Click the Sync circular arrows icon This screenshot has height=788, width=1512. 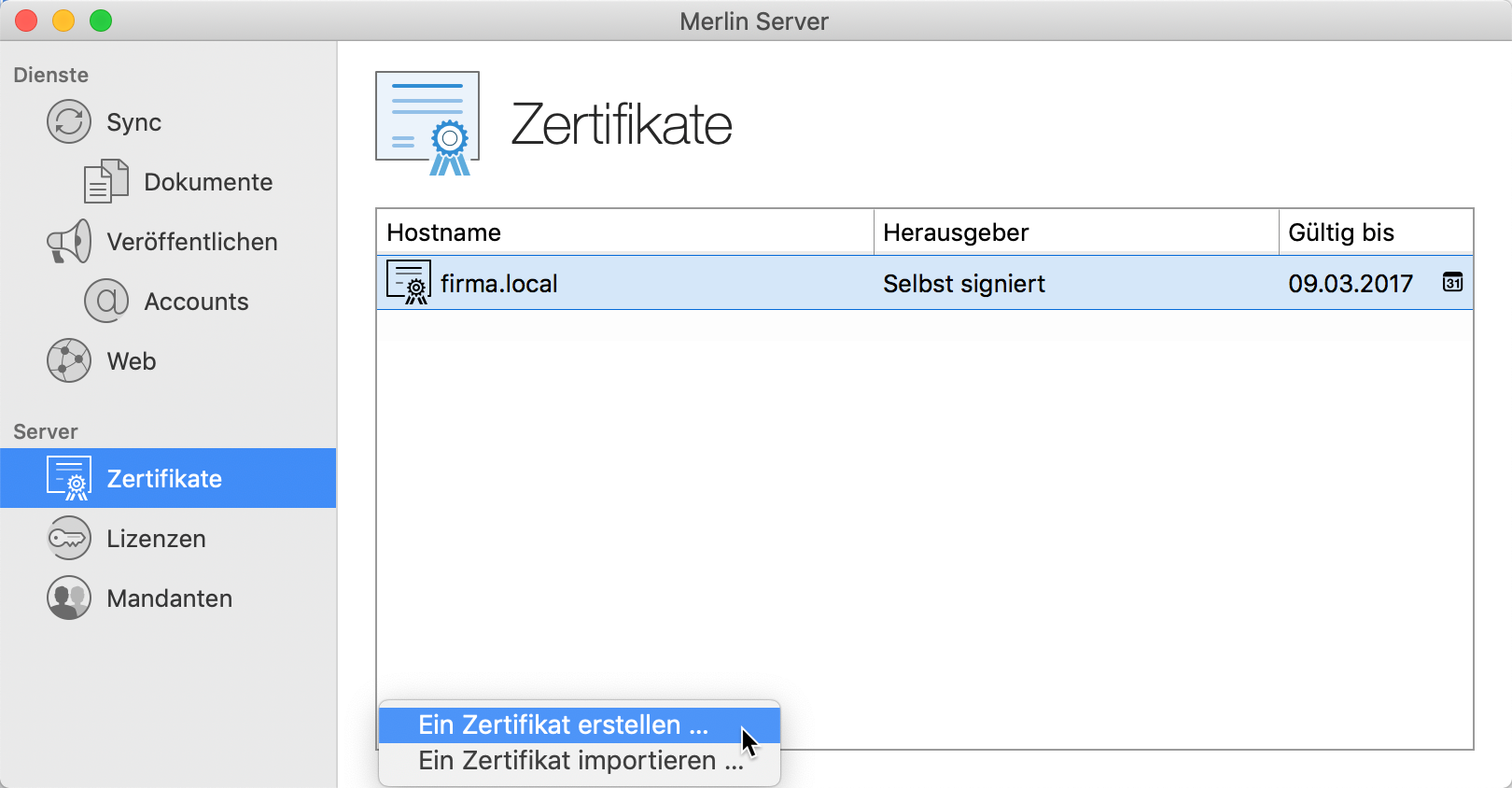tap(69, 121)
